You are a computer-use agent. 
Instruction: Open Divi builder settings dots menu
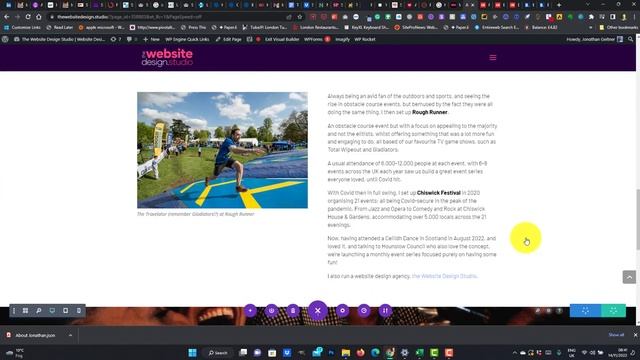(x=14, y=311)
